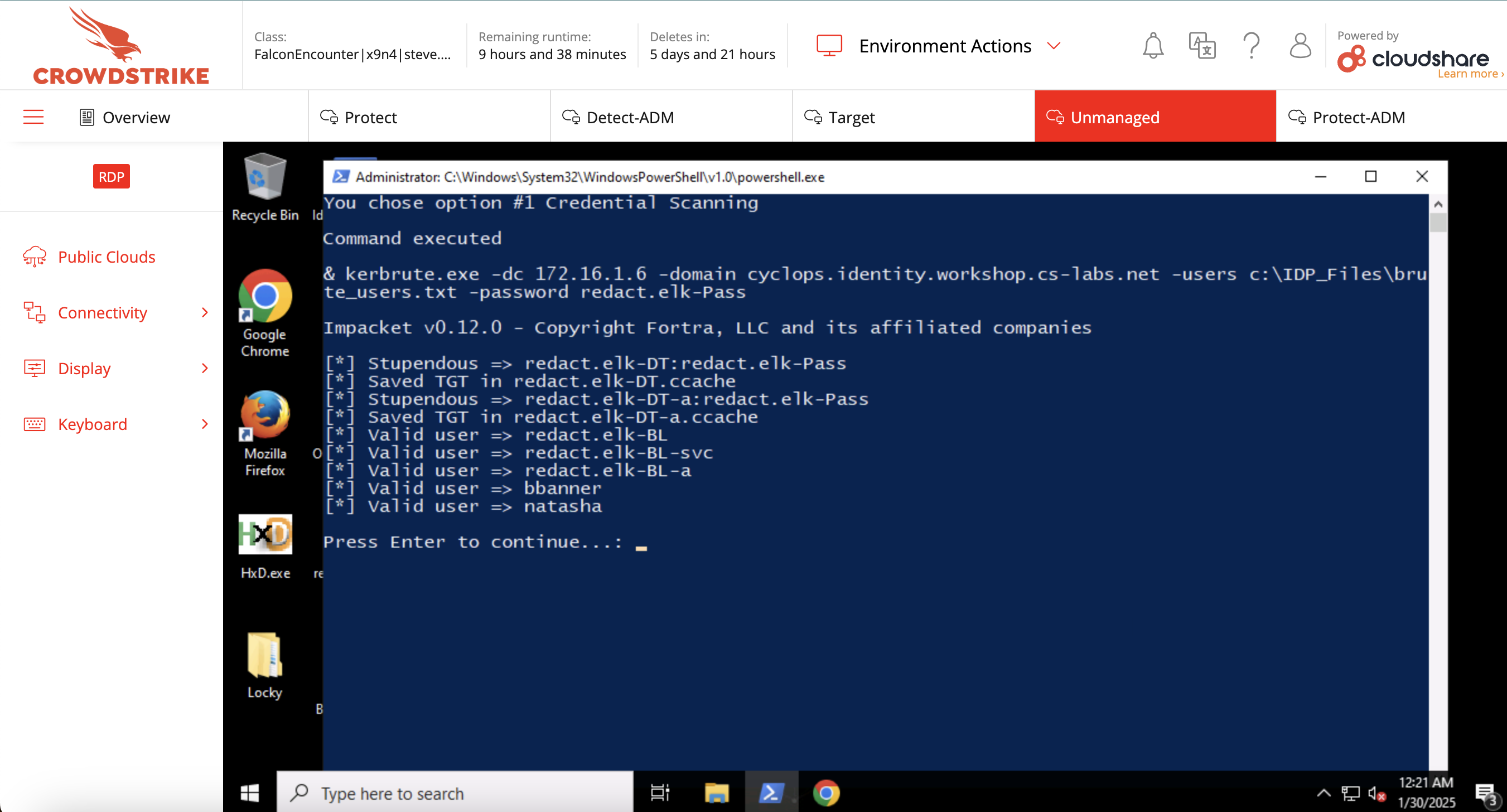The image size is (1507, 812).
Task: Expand the Connectivity section chevron
Action: (x=205, y=312)
